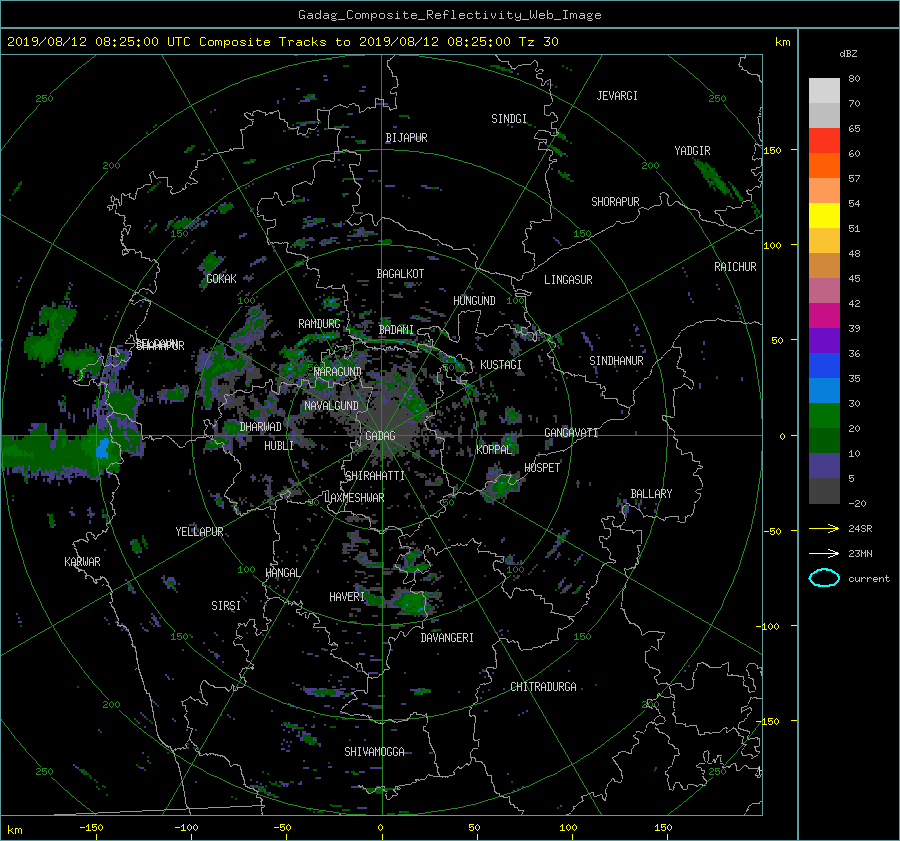Screen dimensions: 900x841
Task: Click the YADGIR city label
Action: 692,151
